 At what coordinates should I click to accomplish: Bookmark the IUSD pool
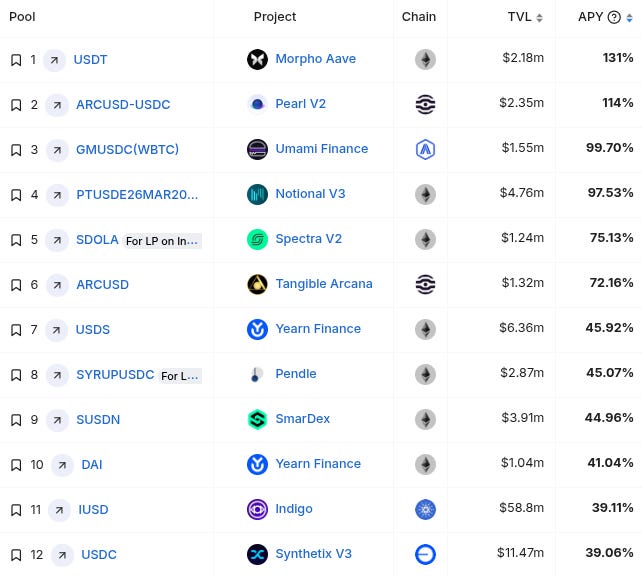click(x=16, y=510)
